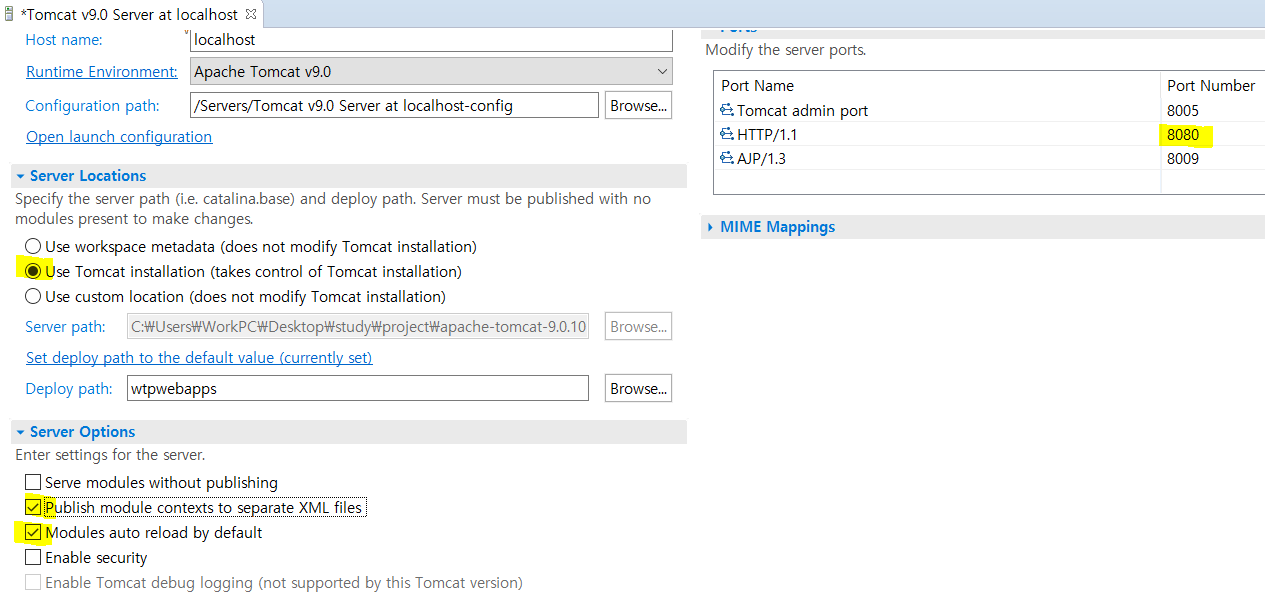Click the Server Locations section title
The image size is (1265, 594).
[88, 176]
